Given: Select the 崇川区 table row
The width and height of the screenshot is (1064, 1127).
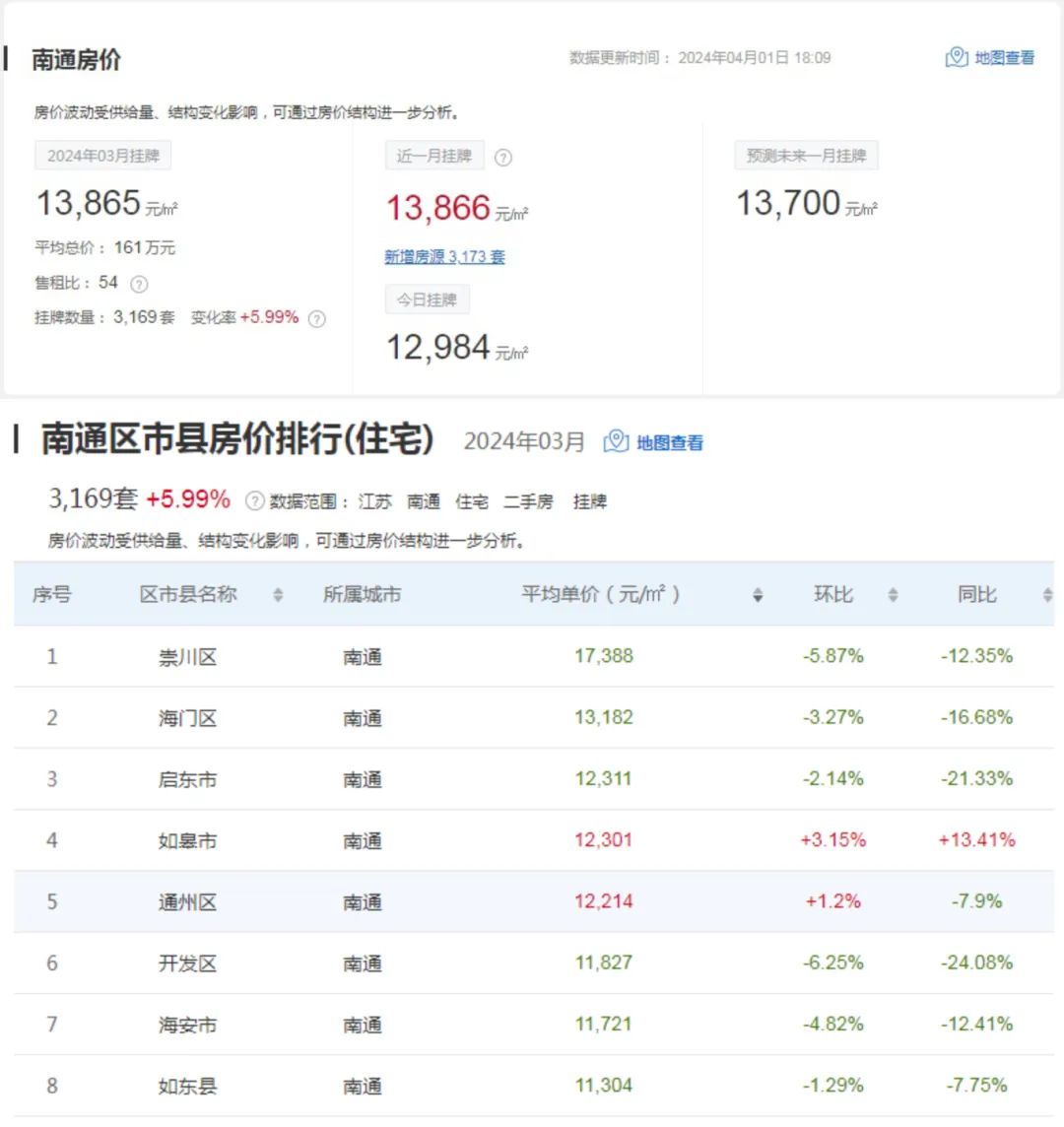Looking at the screenshot, I should pos(532,656).
